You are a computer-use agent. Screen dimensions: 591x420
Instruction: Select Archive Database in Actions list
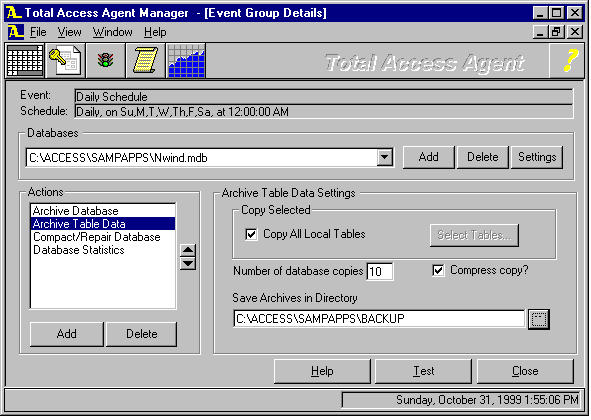tap(103, 211)
